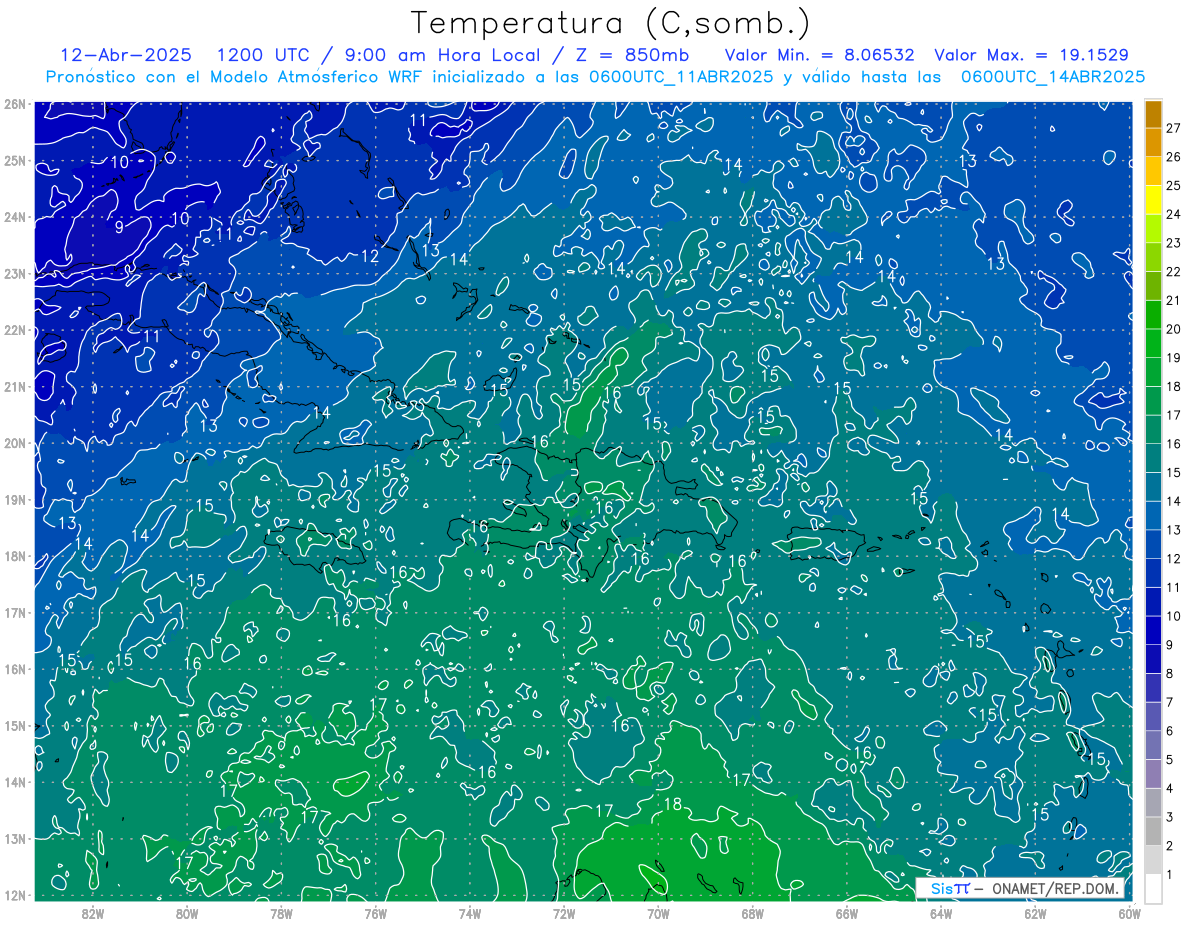Click the "9:00 am Hora Local" text
This screenshot has width=1200, height=927.
442,55
